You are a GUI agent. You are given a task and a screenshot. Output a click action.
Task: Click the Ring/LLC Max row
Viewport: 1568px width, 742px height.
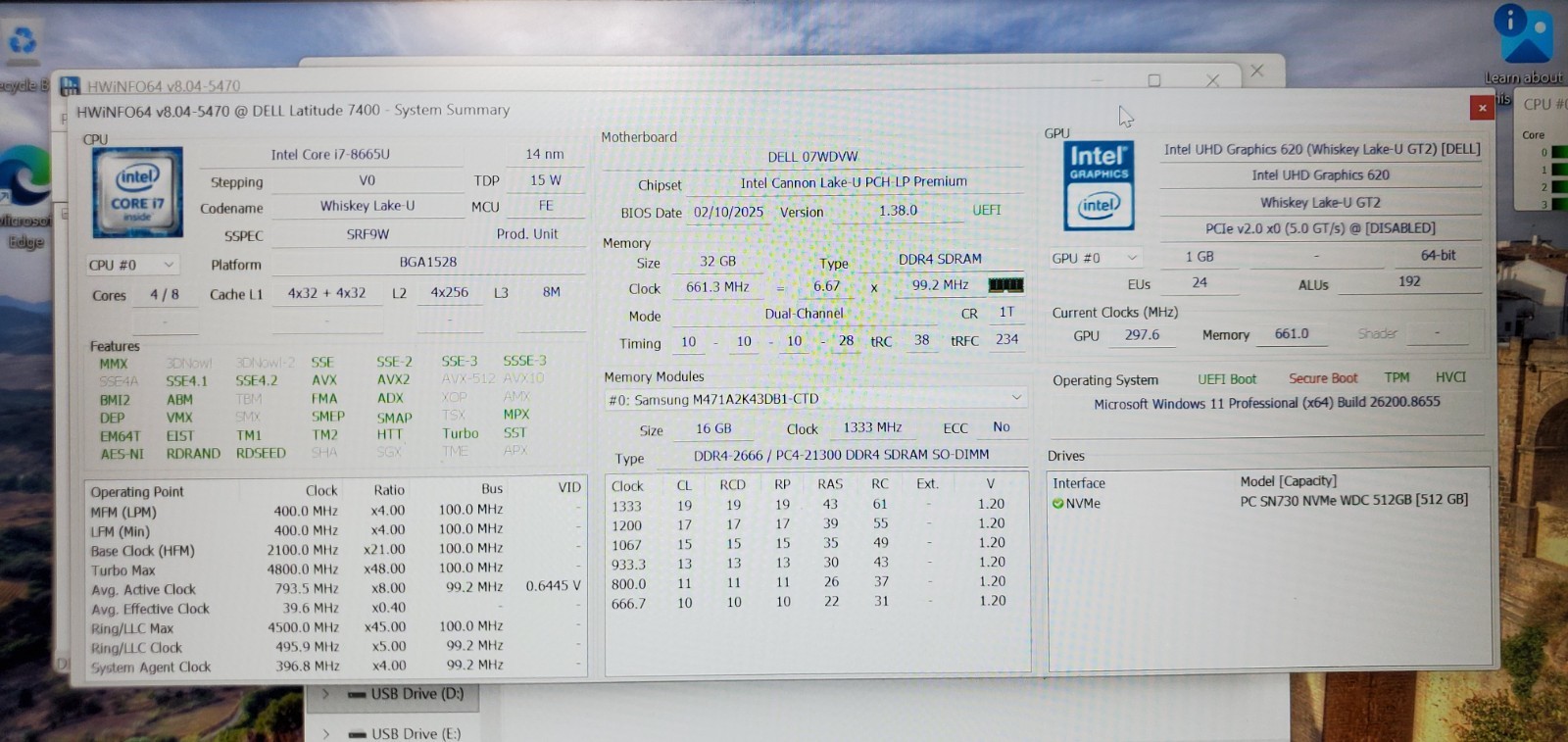335,627
